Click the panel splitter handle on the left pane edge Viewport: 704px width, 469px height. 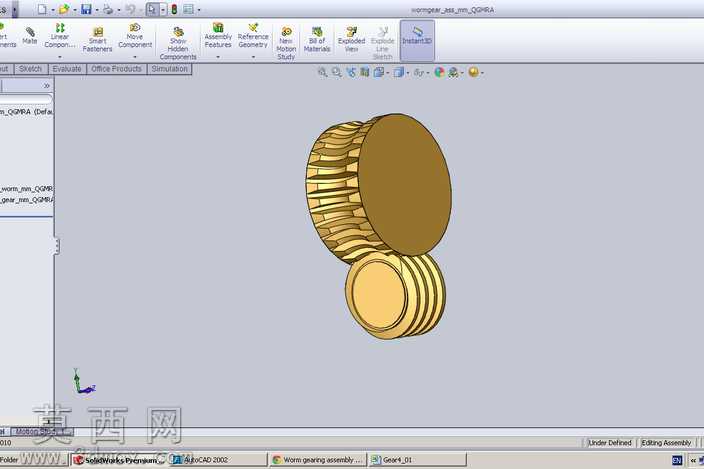coord(57,246)
